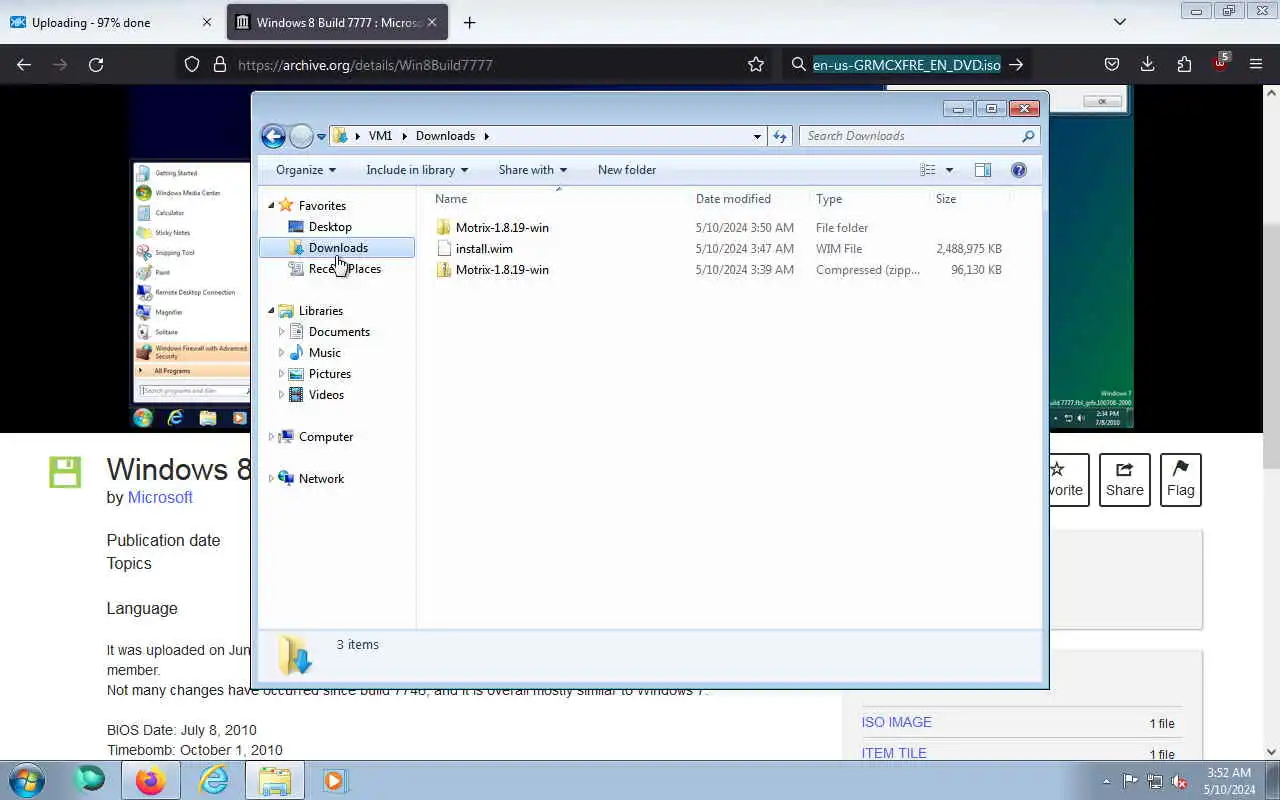
Task: Expand the Videos library
Action: click(x=281, y=395)
